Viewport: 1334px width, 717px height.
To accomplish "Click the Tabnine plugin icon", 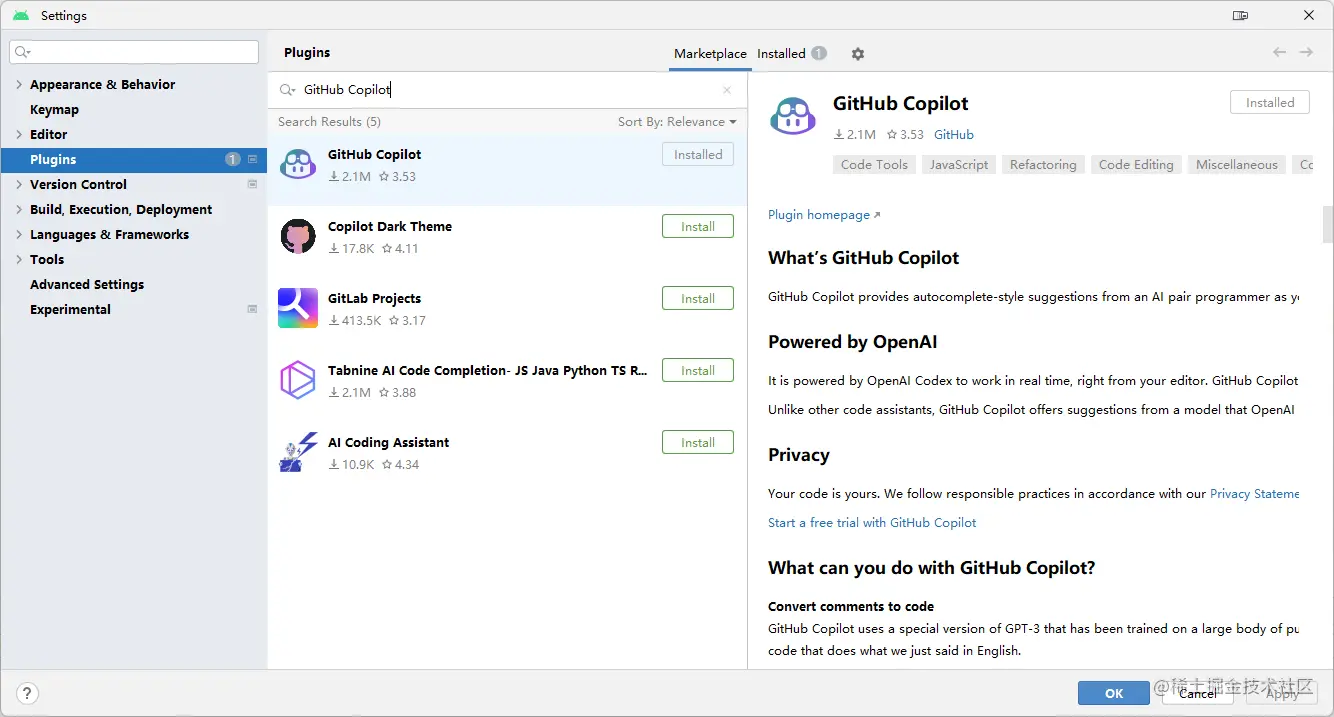I will pos(298,380).
